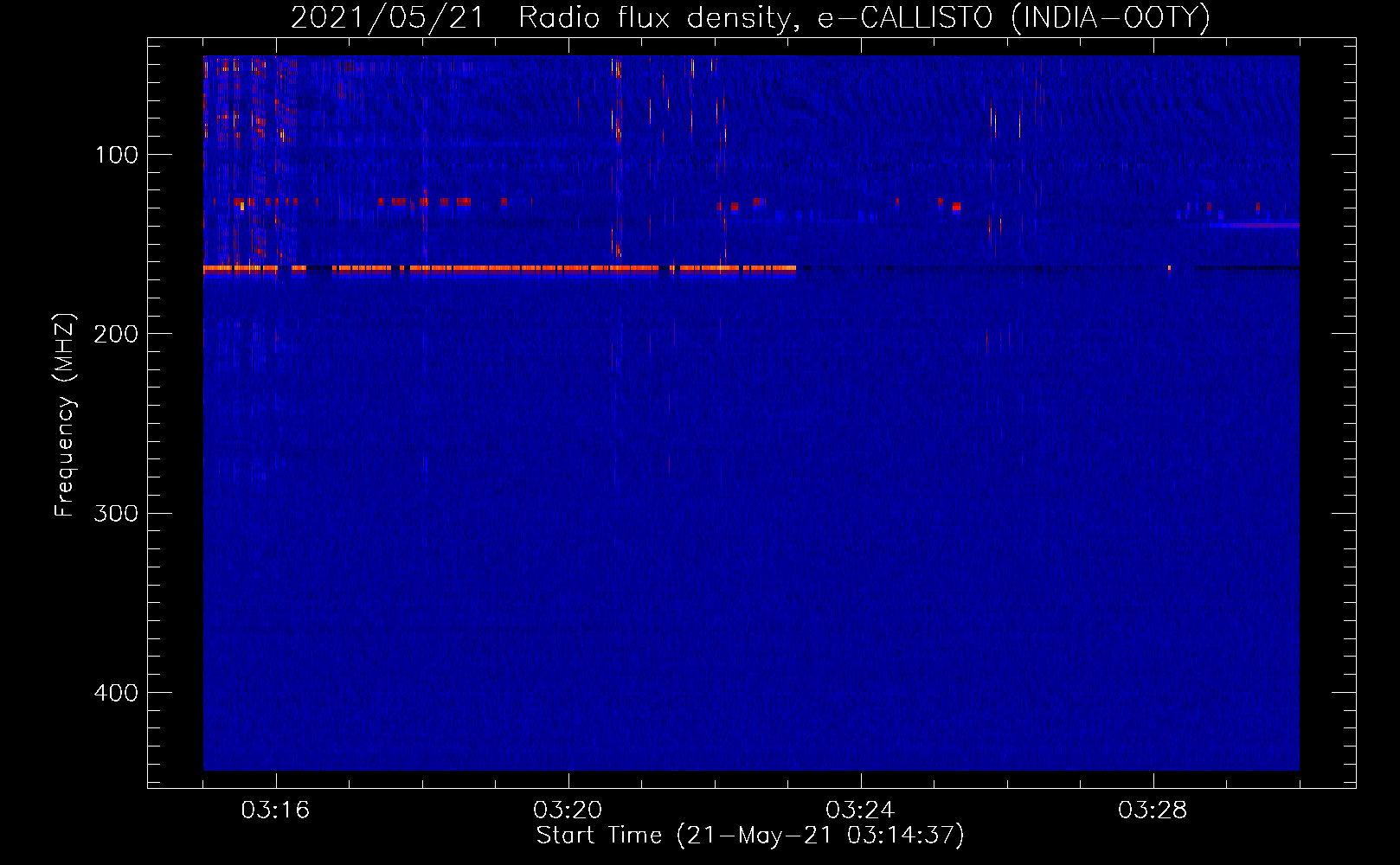Click the 03:24 time tick label
This screenshot has width=1400, height=865.
click(x=860, y=811)
